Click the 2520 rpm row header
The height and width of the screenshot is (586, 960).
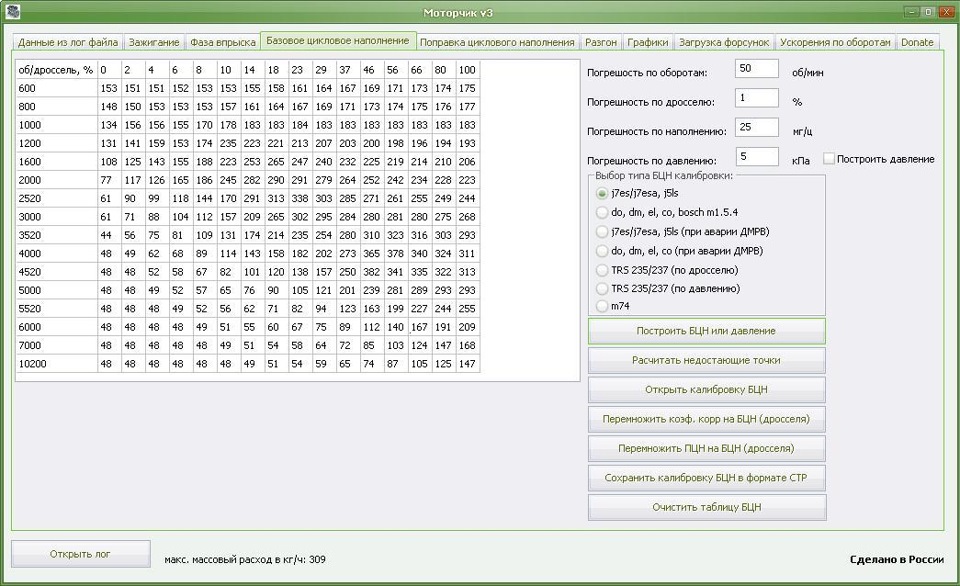coord(56,198)
